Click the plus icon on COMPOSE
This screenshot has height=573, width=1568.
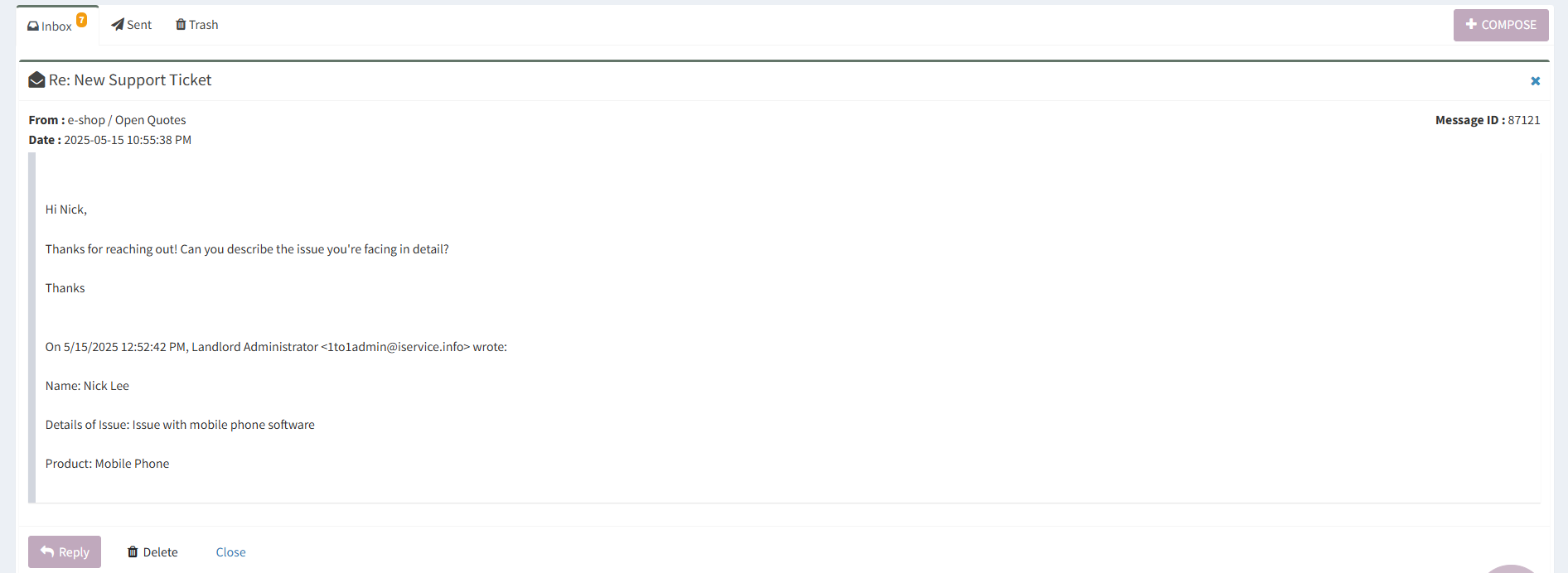pos(1472,25)
